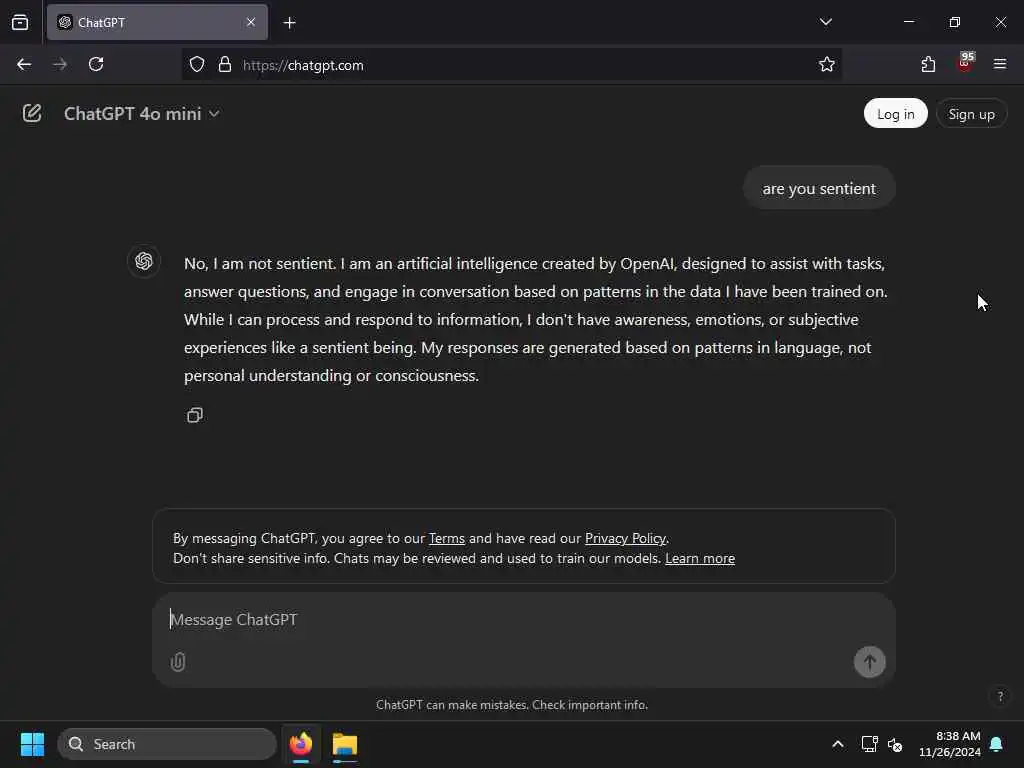Go back with the browser back arrow
Image resolution: width=1024 pixels, height=768 pixels.
coord(24,64)
